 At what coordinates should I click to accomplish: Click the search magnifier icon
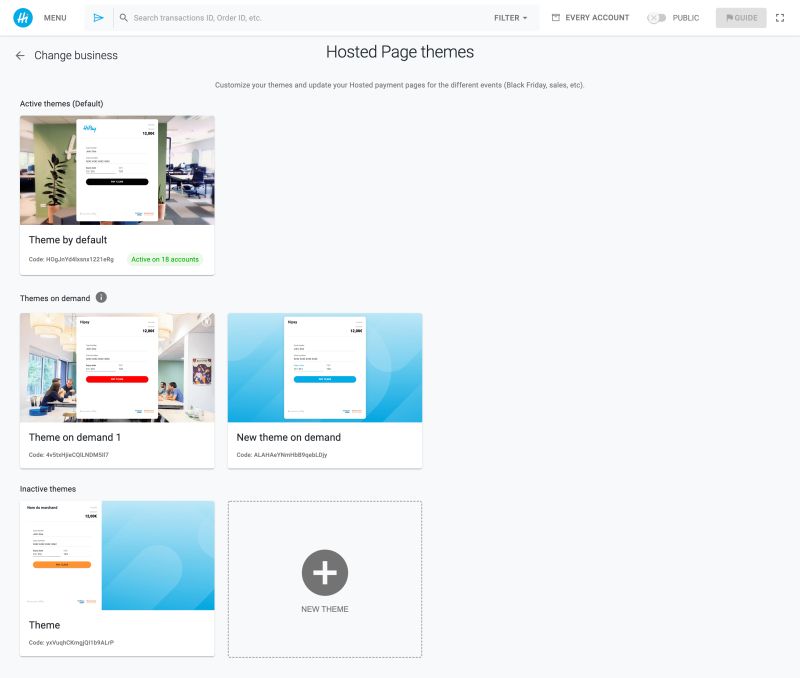pyautogui.click(x=123, y=17)
